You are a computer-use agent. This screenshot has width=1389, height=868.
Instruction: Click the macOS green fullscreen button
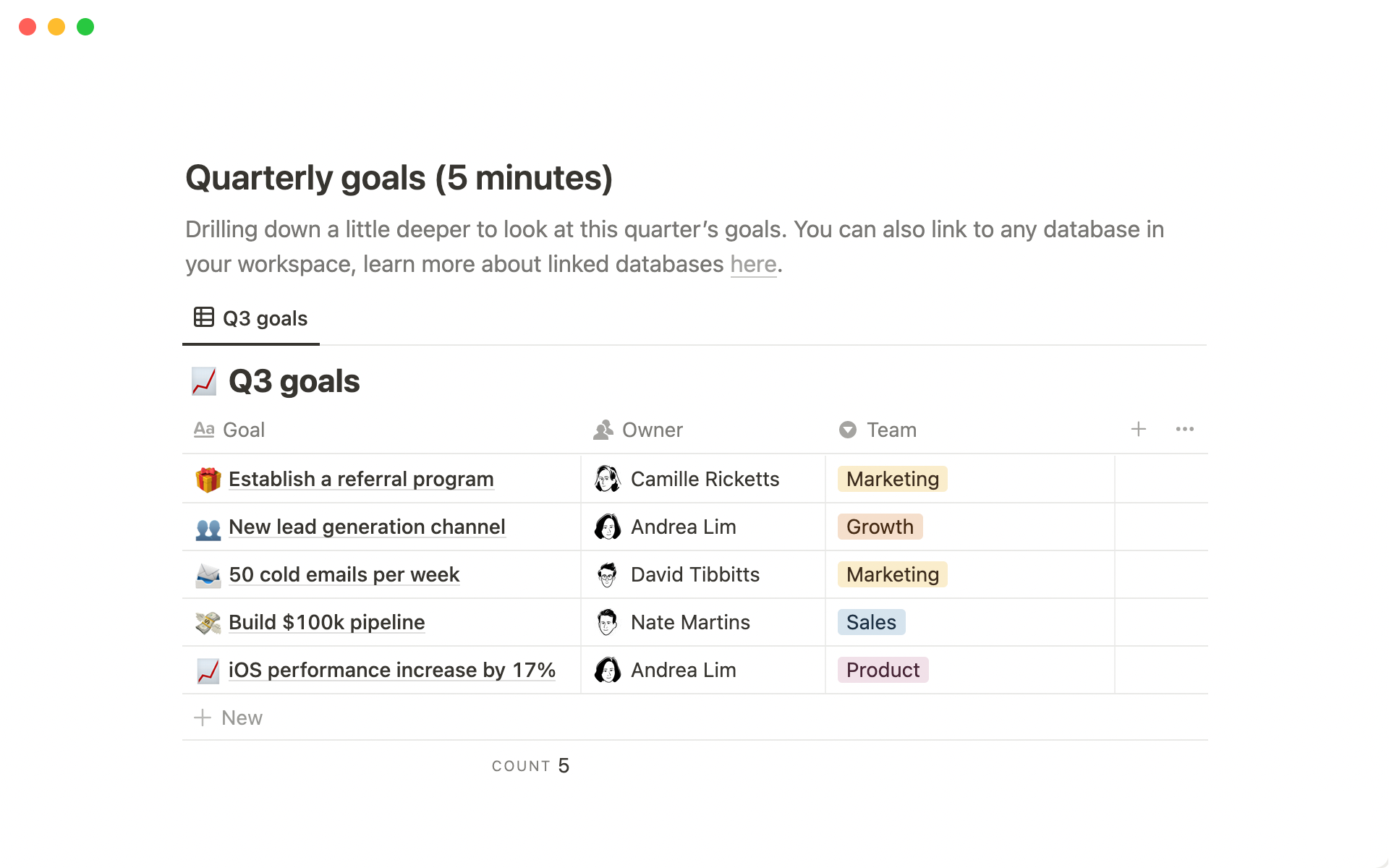click(x=85, y=27)
